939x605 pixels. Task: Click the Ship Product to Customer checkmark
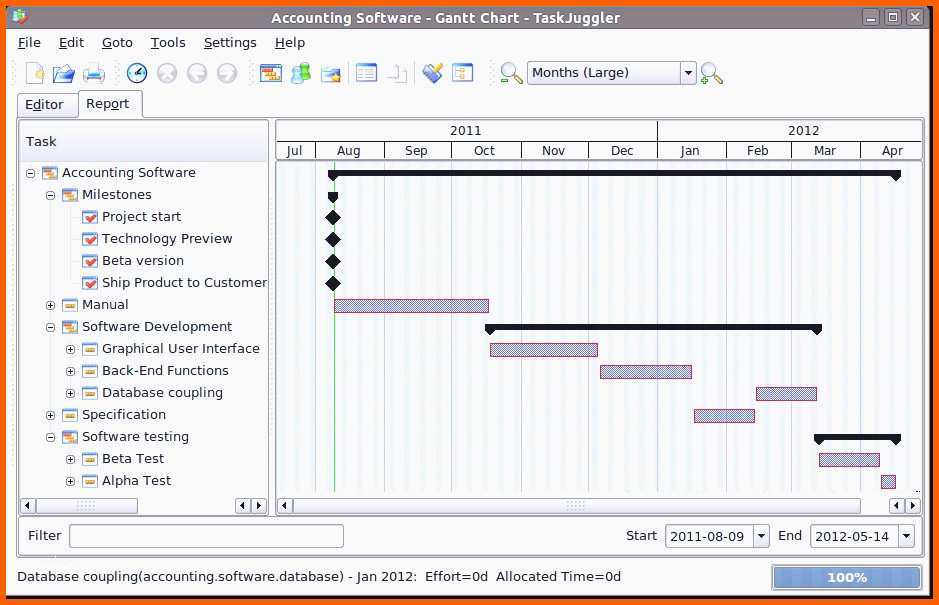point(90,283)
